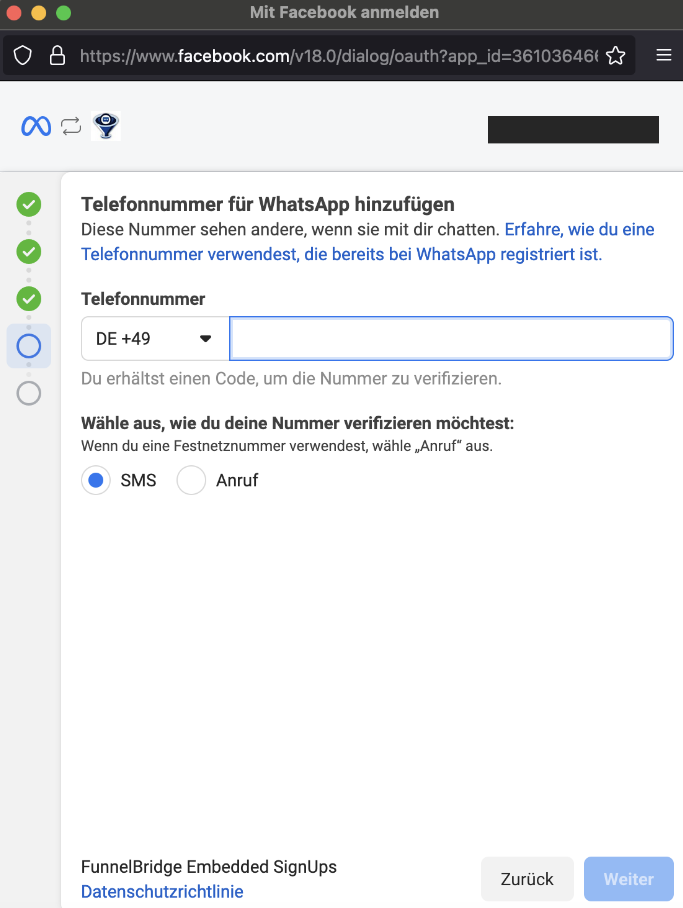Click the Weiter button

click(628, 880)
